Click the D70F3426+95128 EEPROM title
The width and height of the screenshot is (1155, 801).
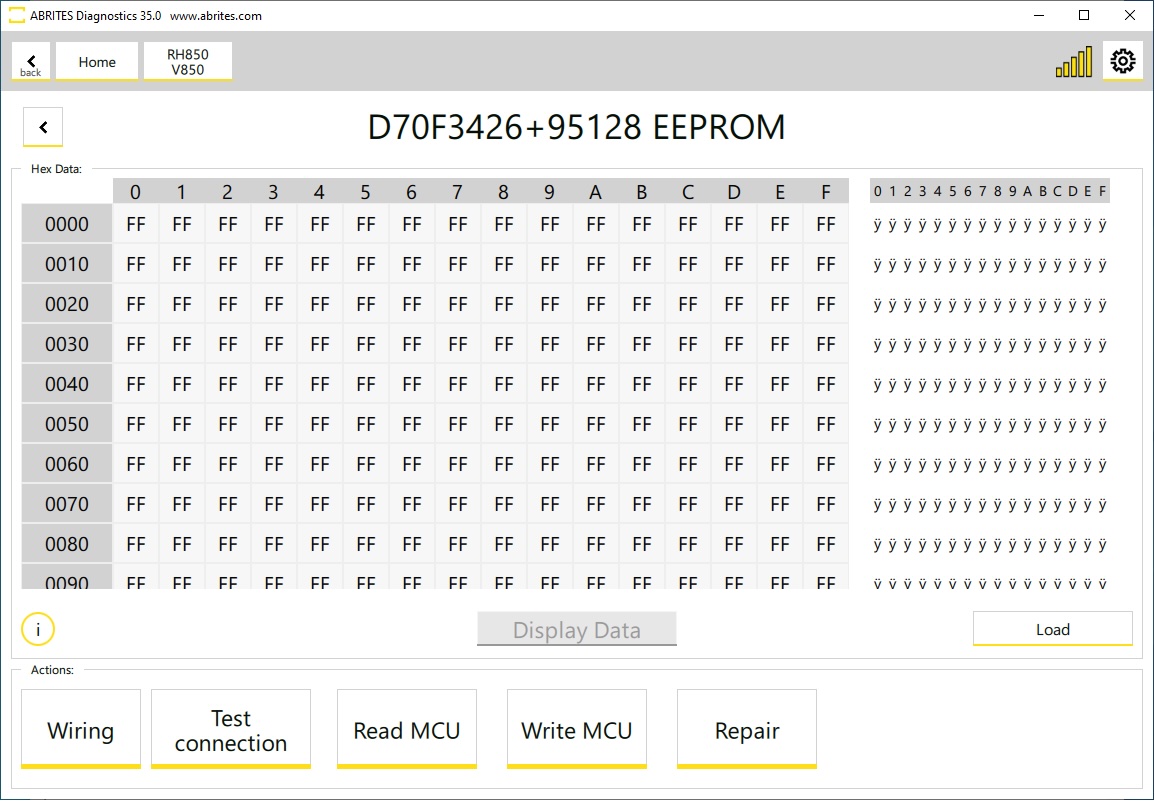(x=577, y=127)
